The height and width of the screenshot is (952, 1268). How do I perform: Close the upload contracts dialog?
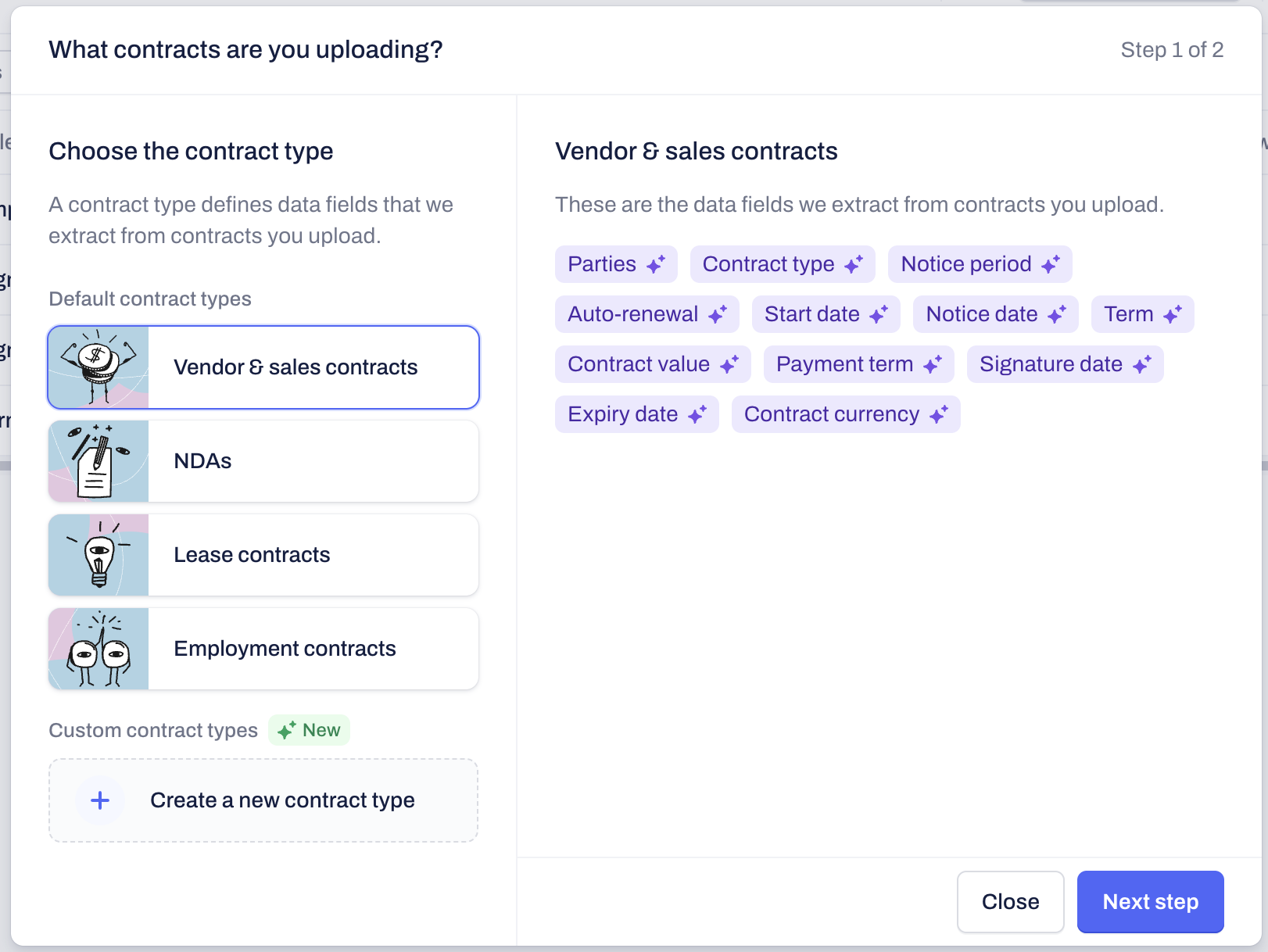[1010, 902]
